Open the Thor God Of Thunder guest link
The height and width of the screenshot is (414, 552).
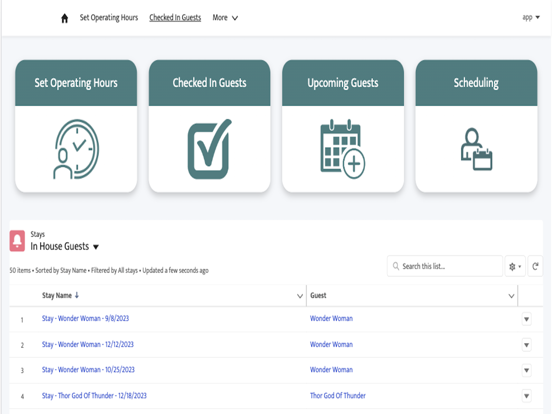[338, 395]
